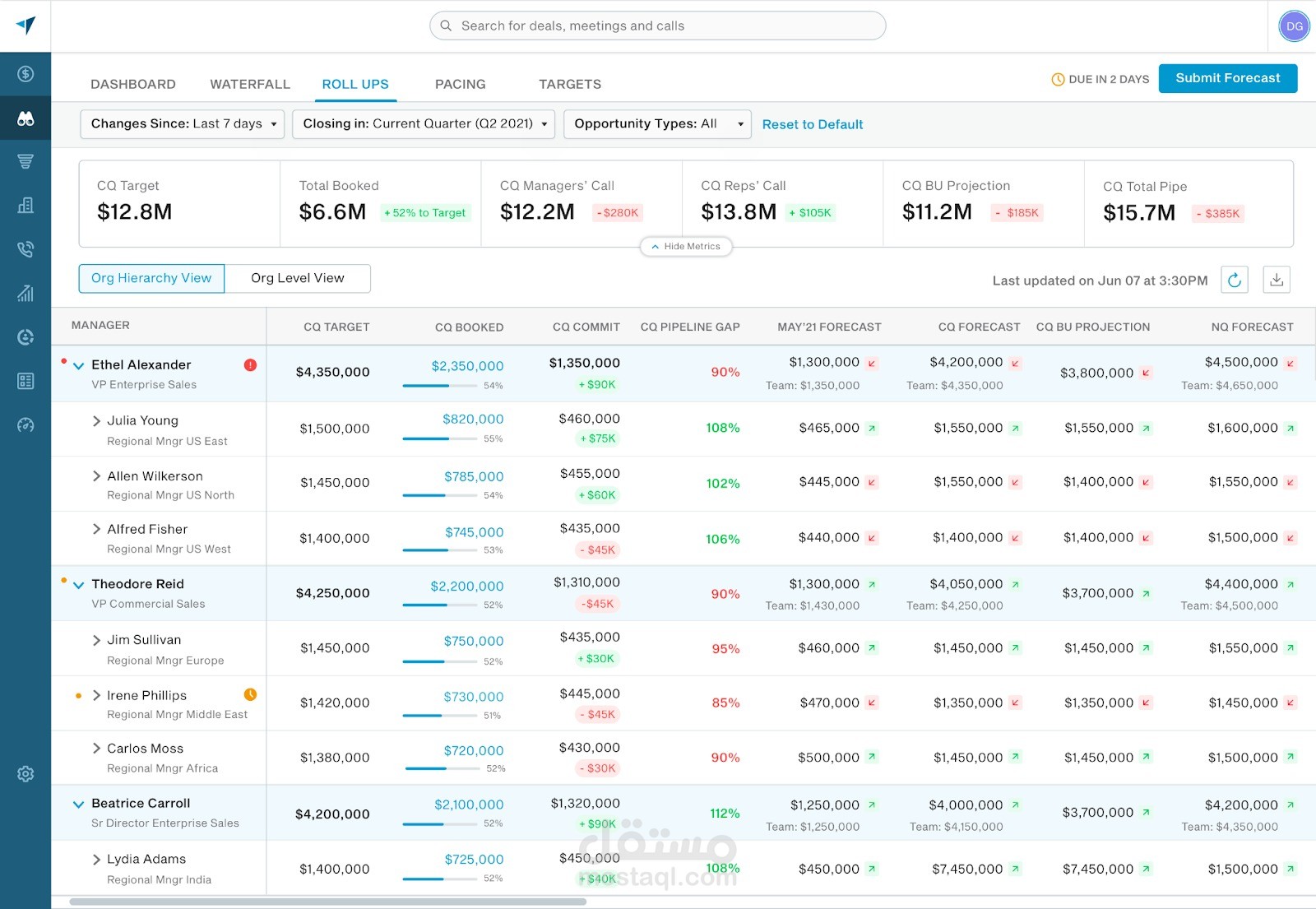
Task: Click orange clock icon beside Irene Phillips
Action: point(250,694)
